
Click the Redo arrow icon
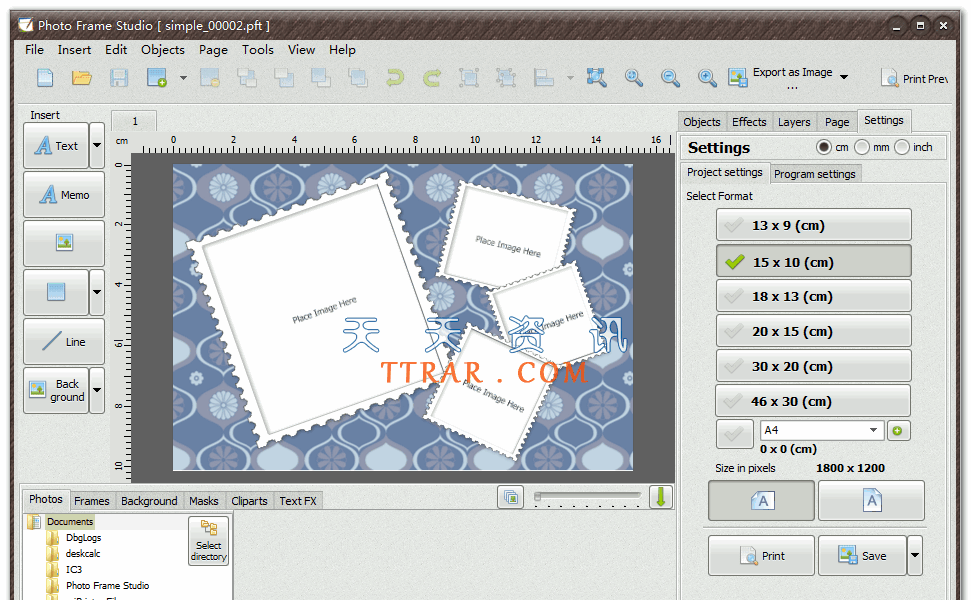(432, 78)
